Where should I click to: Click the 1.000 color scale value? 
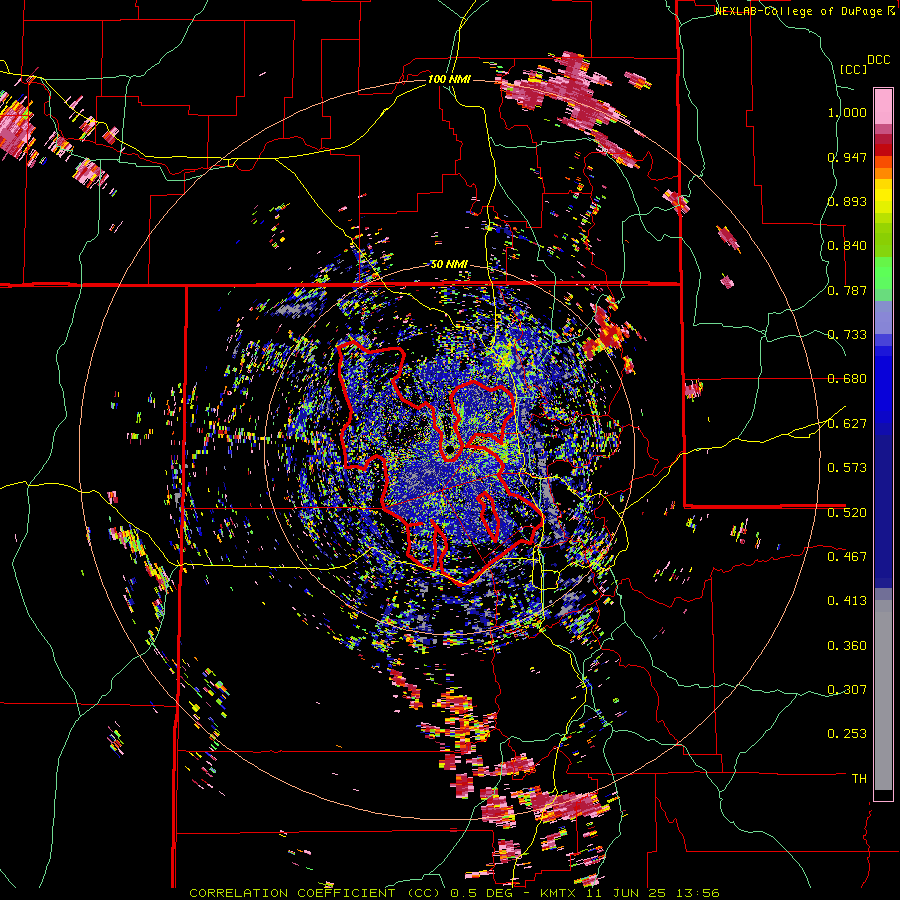click(847, 112)
